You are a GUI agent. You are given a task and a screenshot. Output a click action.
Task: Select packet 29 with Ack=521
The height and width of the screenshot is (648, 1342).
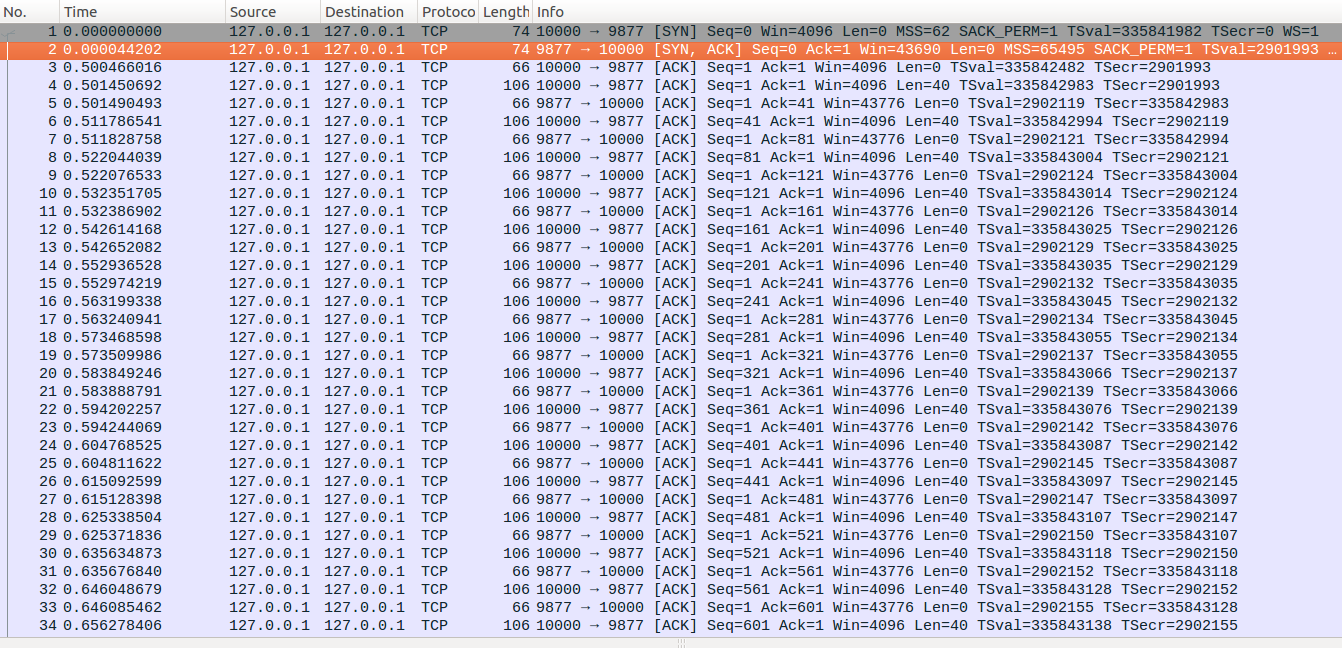point(671,535)
